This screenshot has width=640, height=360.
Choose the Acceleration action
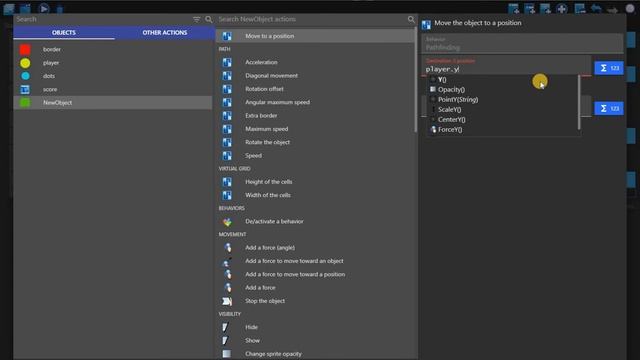pos(315,62)
